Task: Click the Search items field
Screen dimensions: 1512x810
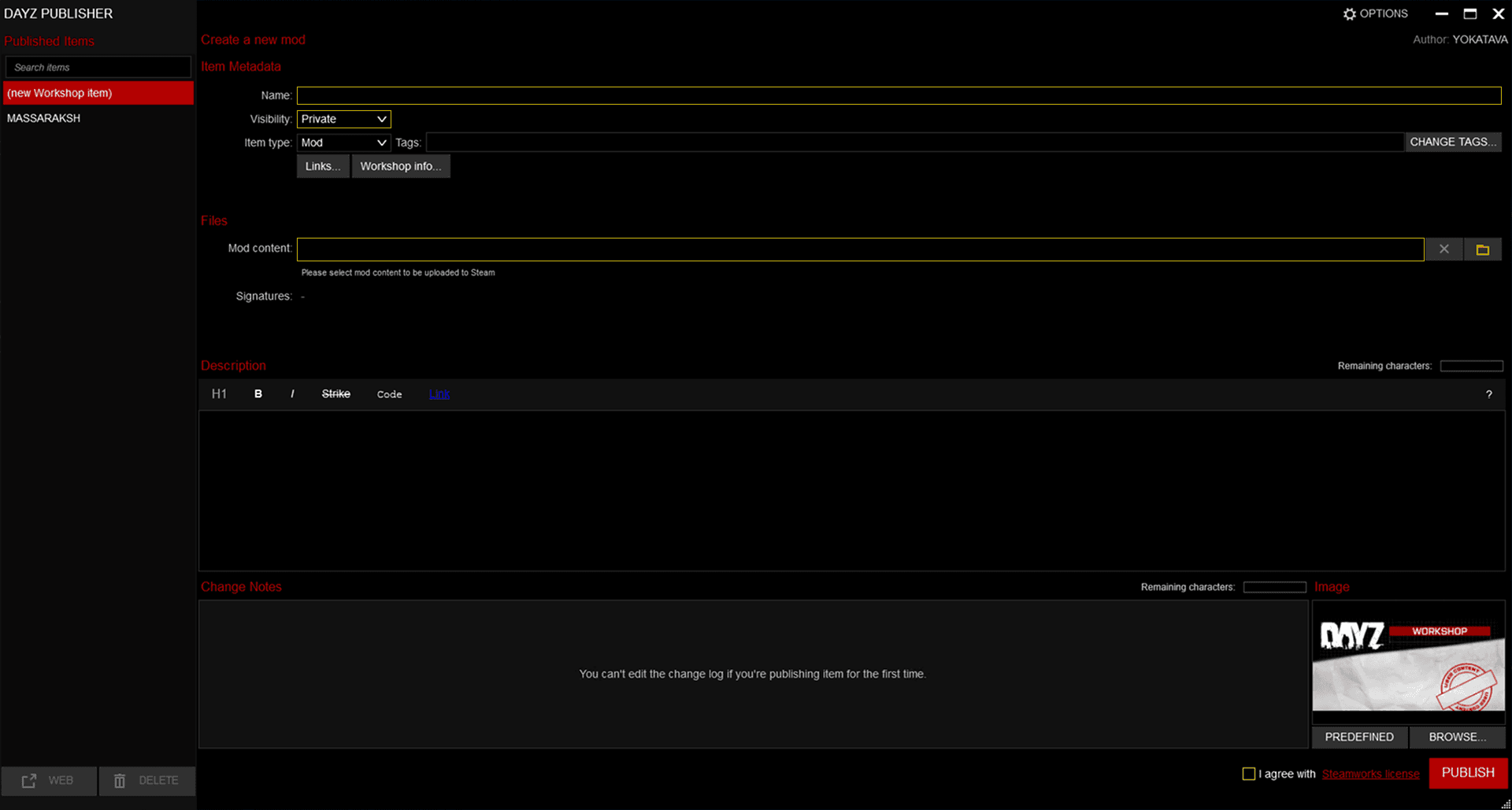Action: (x=98, y=67)
